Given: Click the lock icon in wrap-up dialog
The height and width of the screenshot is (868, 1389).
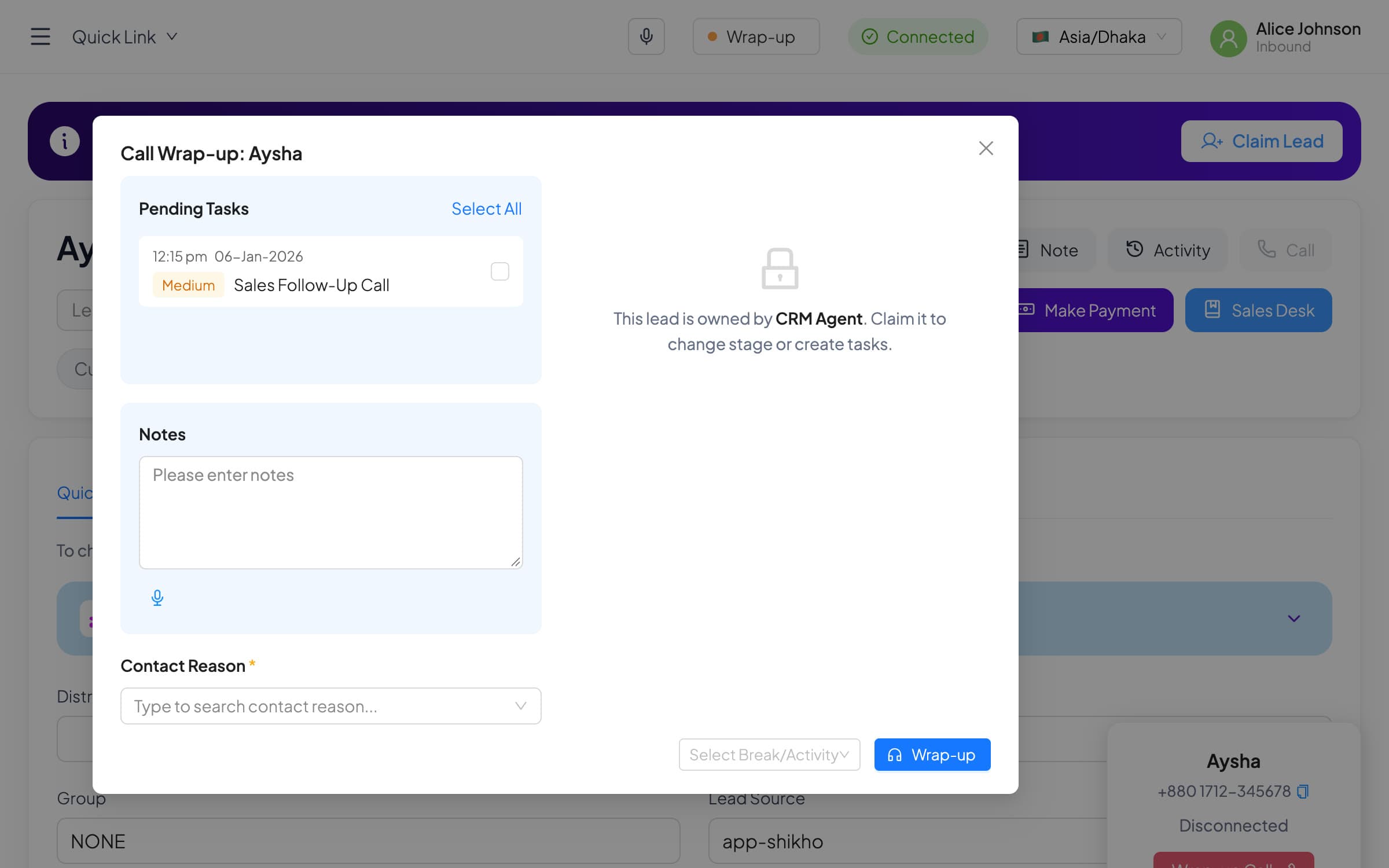Looking at the screenshot, I should click(780, 269).
